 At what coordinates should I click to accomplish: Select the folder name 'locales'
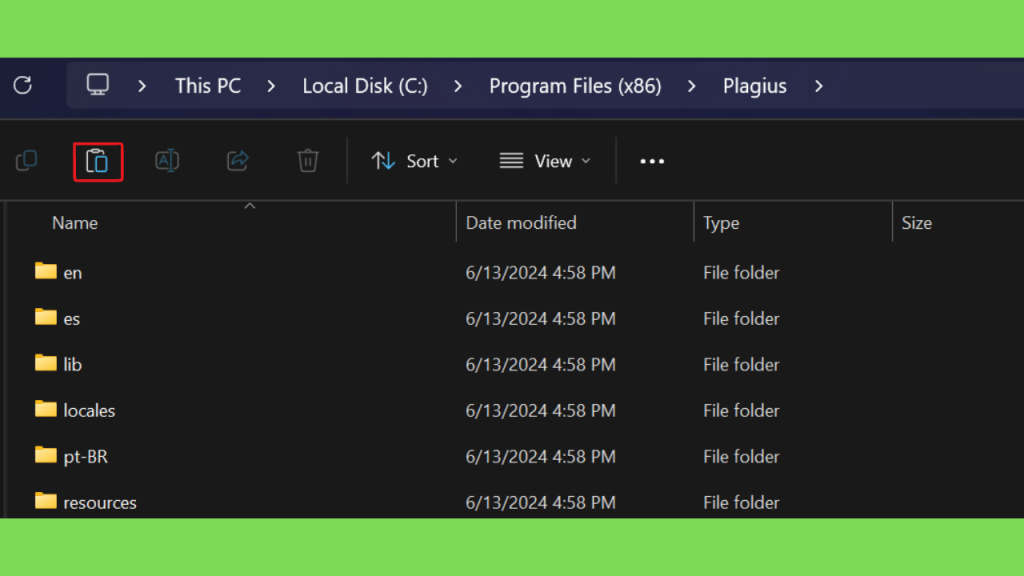(x=89, y=411)
